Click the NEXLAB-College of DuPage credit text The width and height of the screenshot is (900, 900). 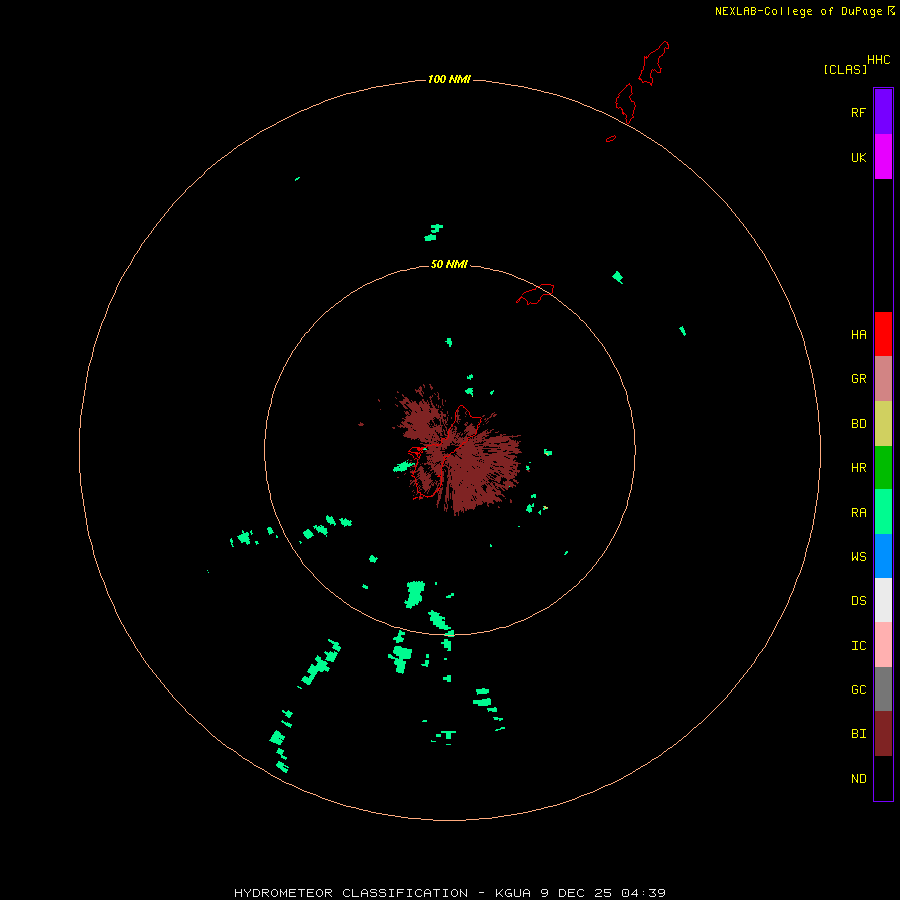click(798, 11)
